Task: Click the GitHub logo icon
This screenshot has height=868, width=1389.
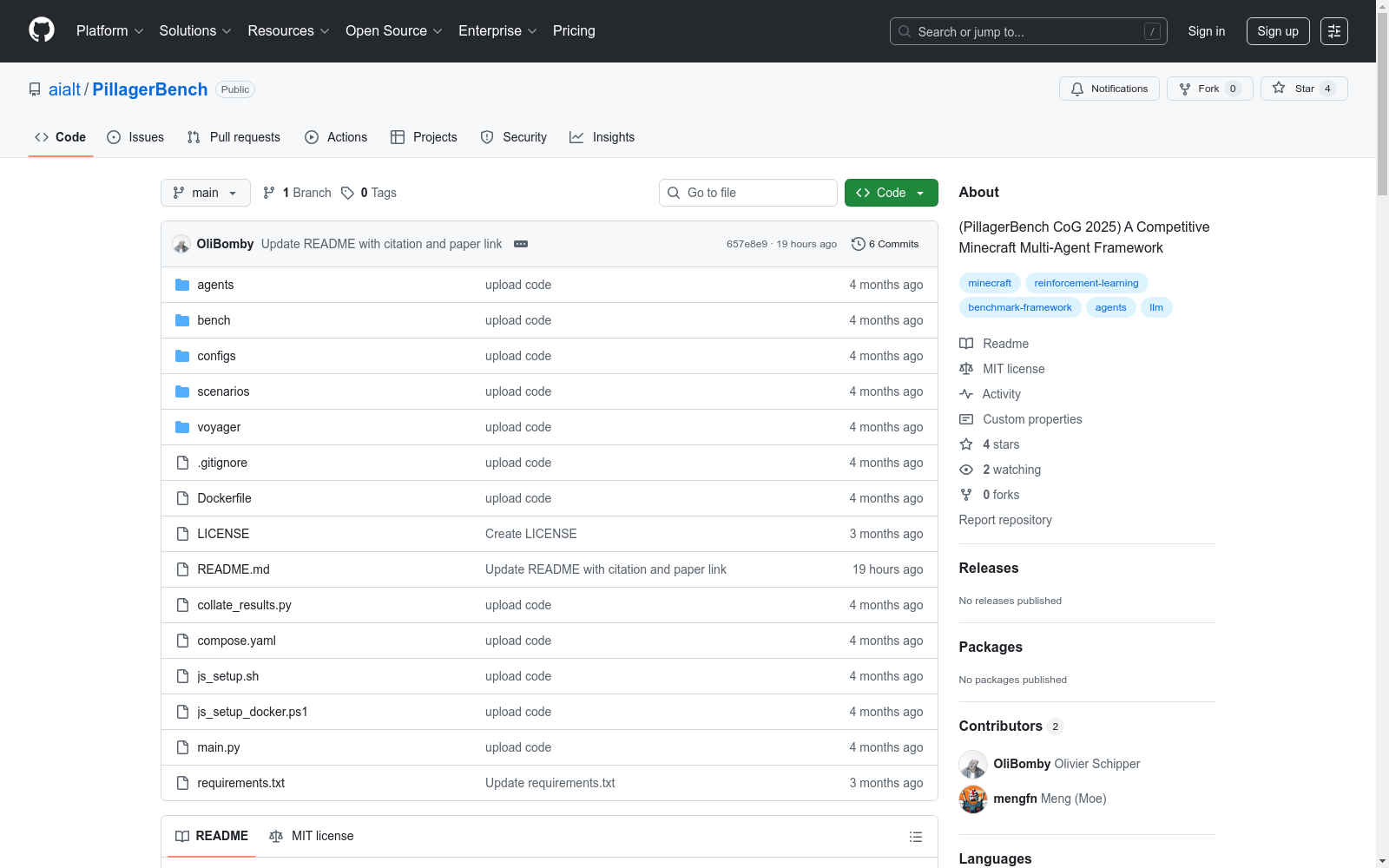Action: 42,30
